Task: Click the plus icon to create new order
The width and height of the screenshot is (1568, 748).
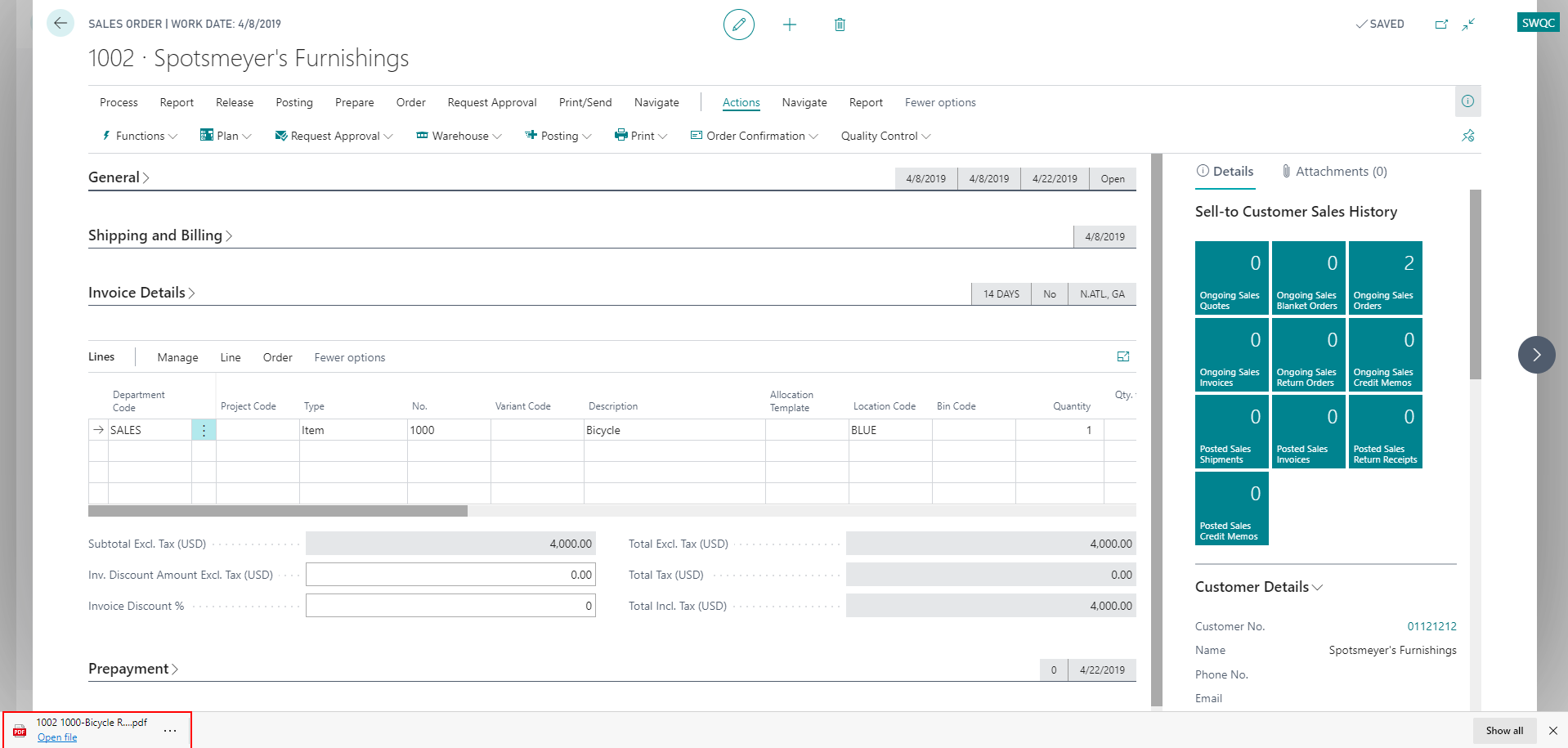Action: click(x=789, y=25)
